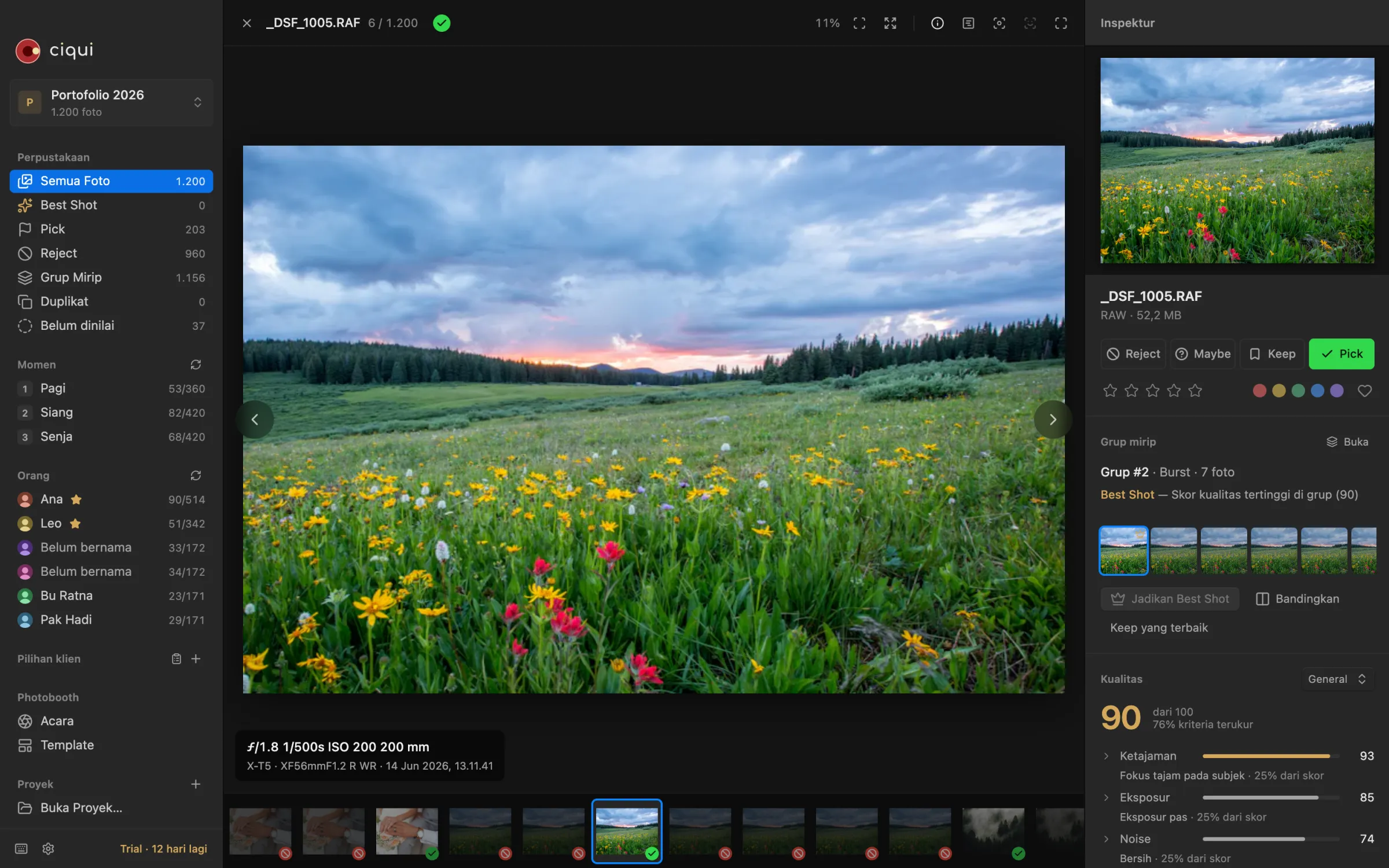
Task: Click the expand arrows zoom icon
Action: (890, 23)
